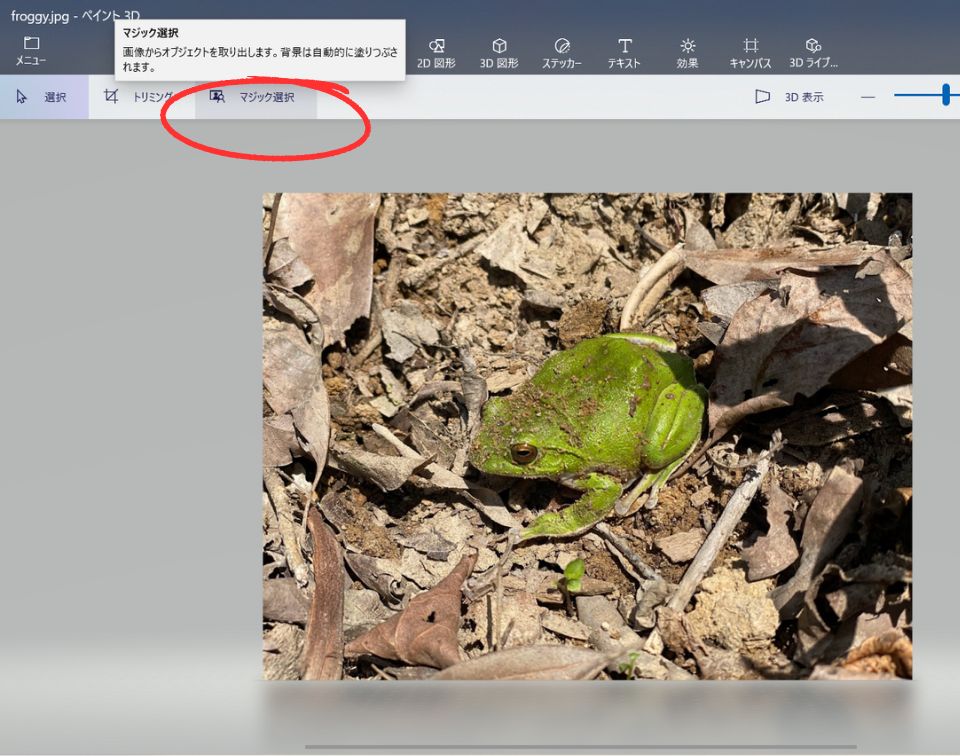Click the zoom out minus button
960x756 pixels.
tap(868, 97)
